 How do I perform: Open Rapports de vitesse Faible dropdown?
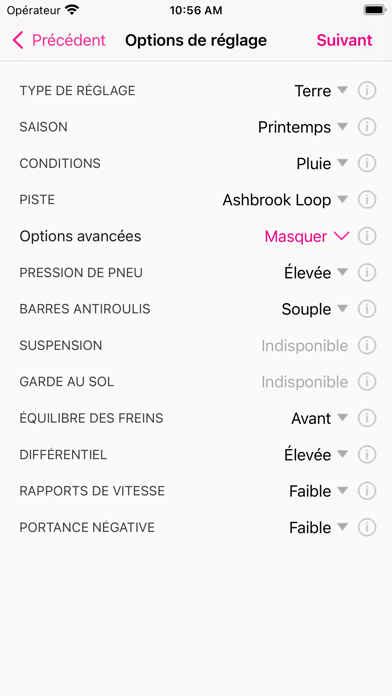click(x=318, y=491)
